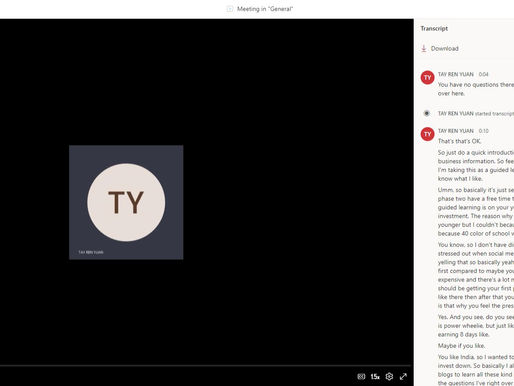
Task: Click "You know, so I don't have" paragraph
Action: point(476,275)
